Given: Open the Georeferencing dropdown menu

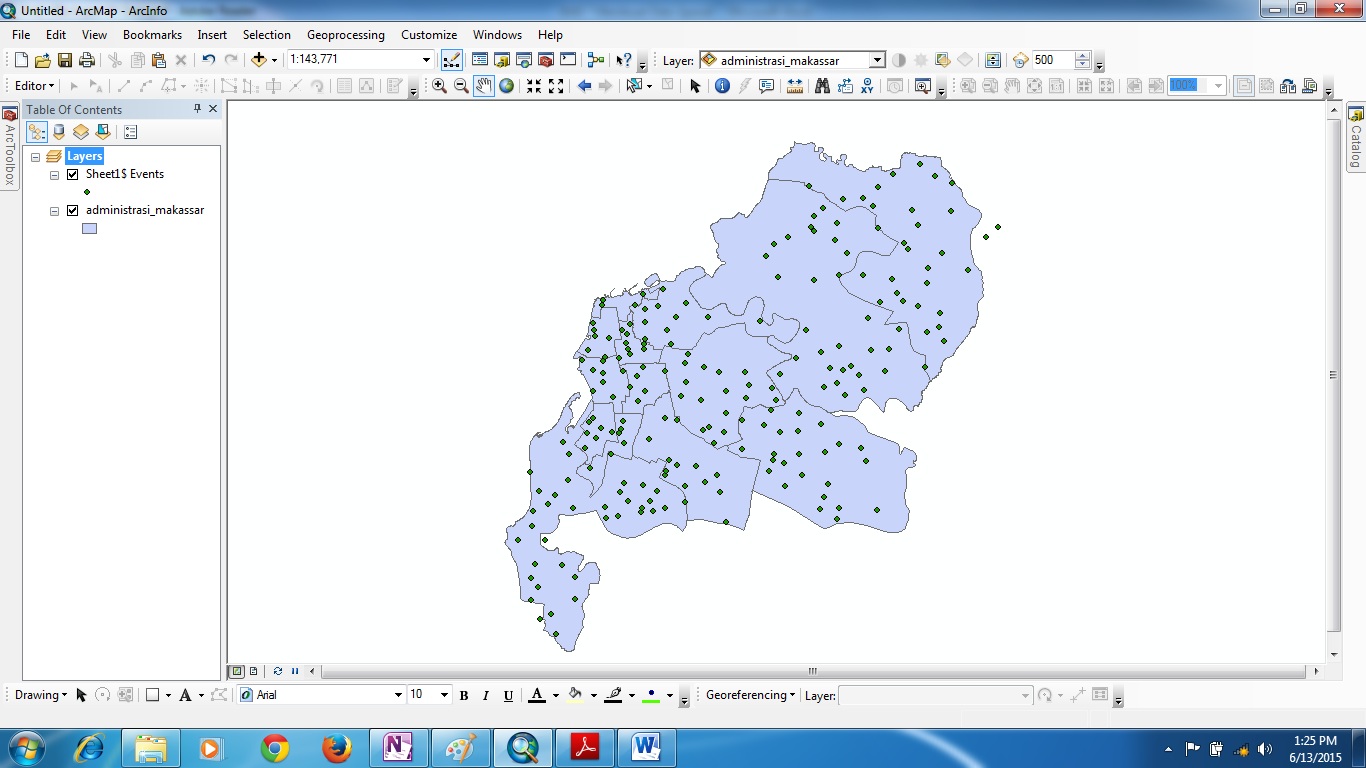Looking at the screenshot, I should tap(748, 694).
